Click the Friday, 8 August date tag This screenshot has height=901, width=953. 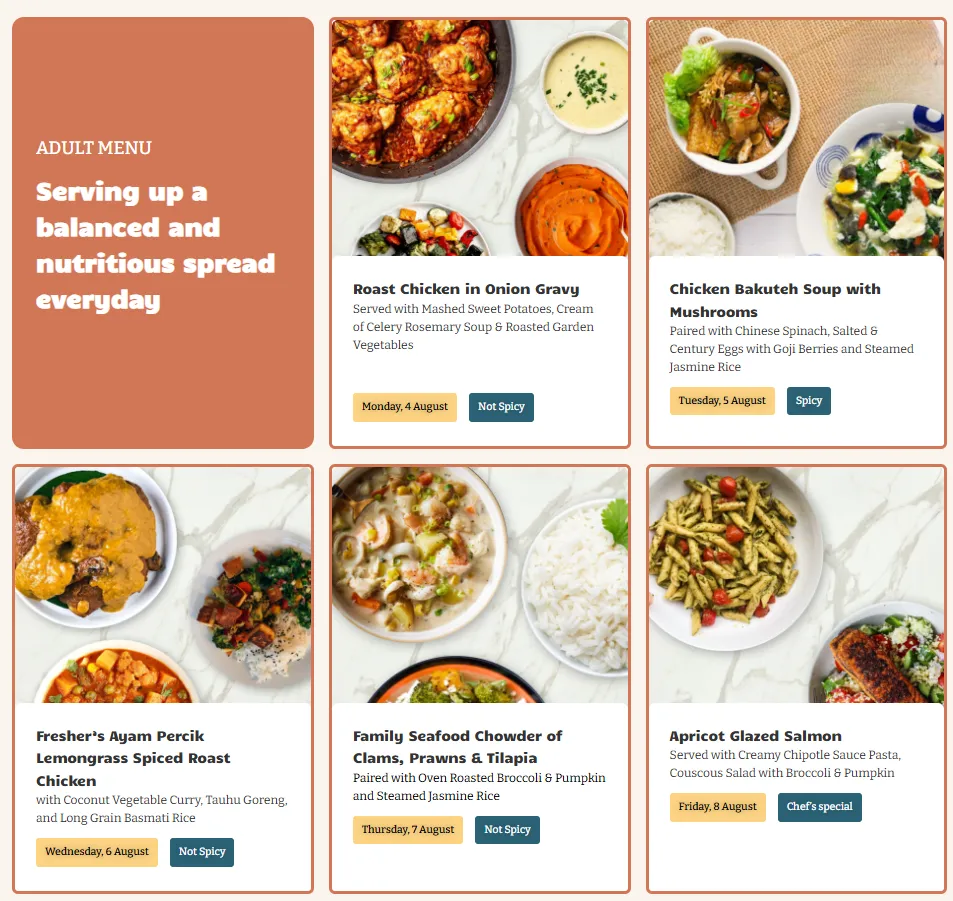pos(718,807)
